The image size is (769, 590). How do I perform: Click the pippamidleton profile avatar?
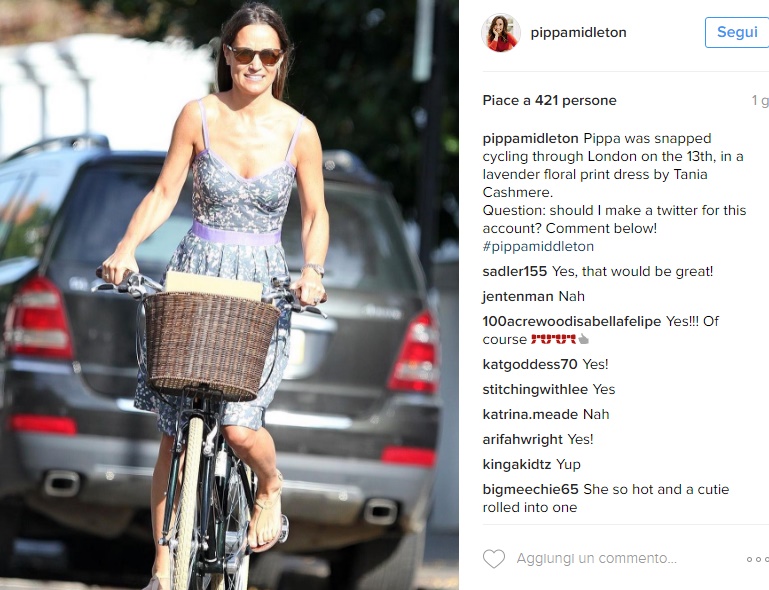[x=501, y=33]
